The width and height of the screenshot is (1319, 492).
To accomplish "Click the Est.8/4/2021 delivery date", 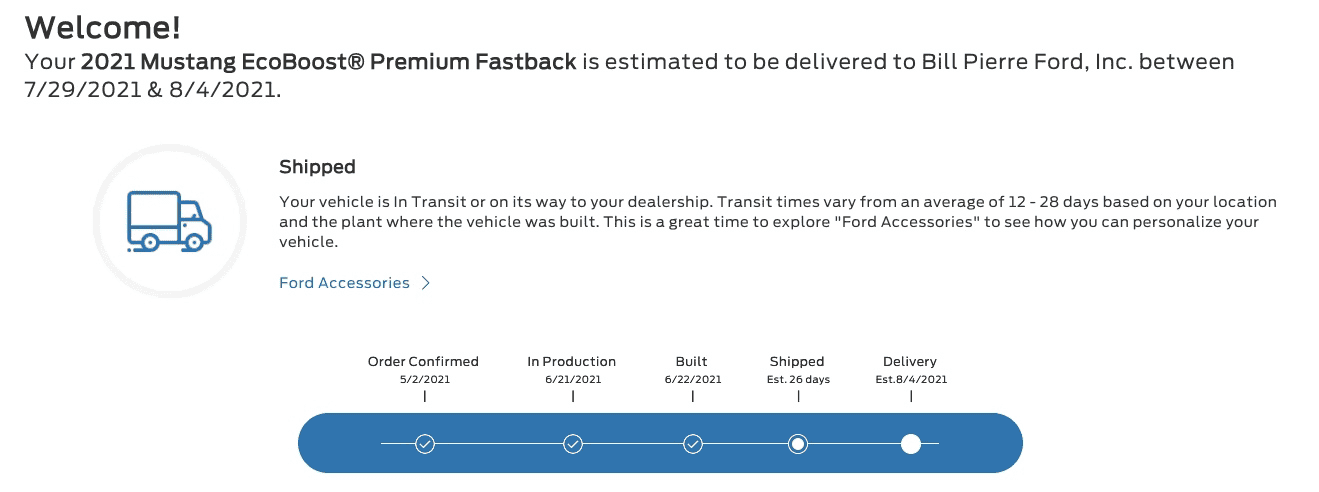I will [x=911, y=380].
